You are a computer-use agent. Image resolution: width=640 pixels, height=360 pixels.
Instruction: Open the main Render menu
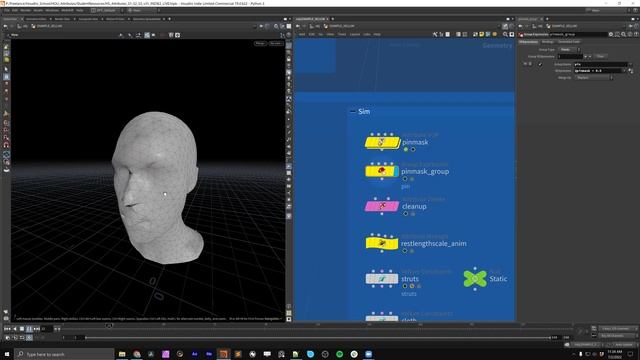tap(25, 10)
